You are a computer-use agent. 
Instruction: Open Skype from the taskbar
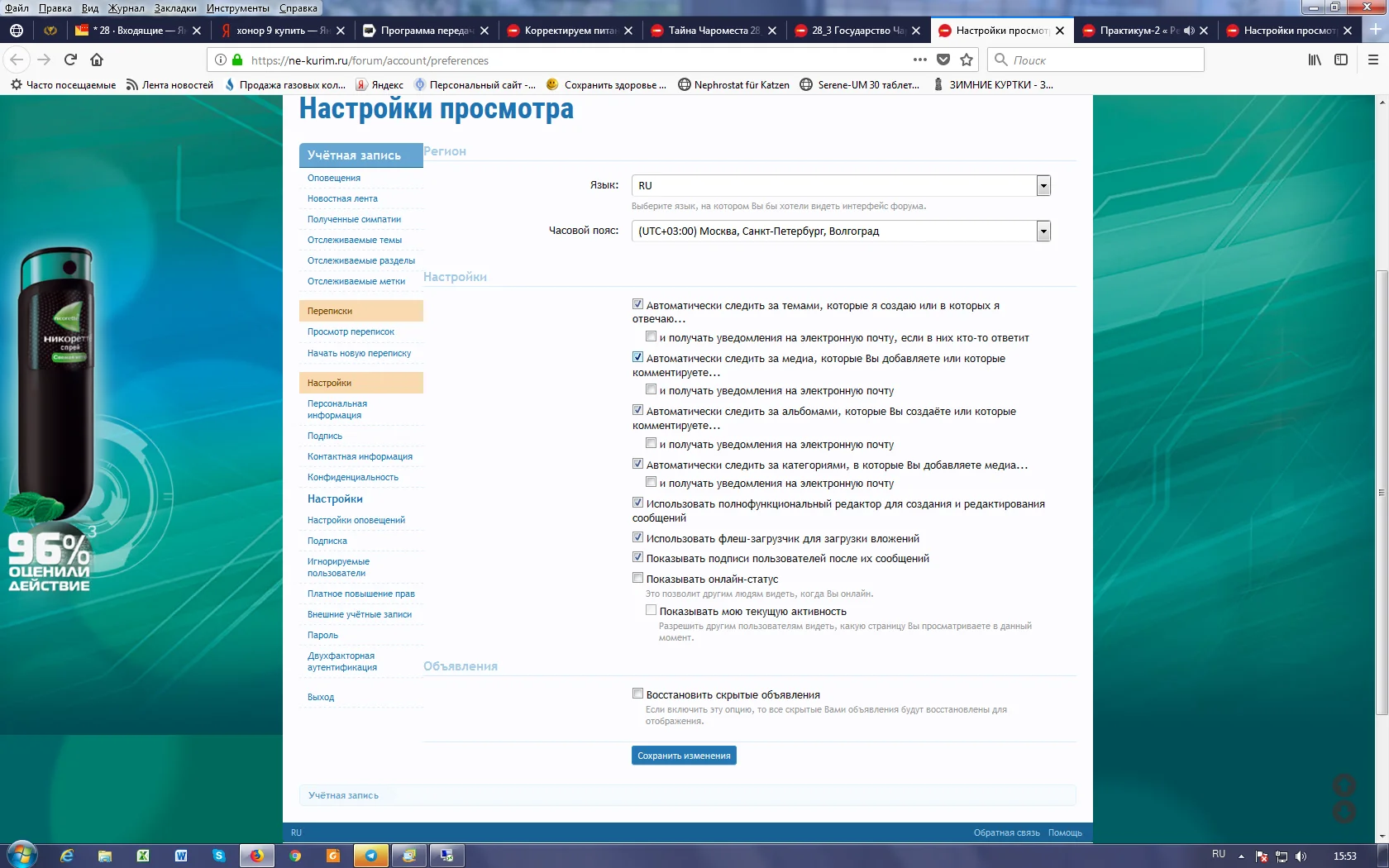(219, 856)
